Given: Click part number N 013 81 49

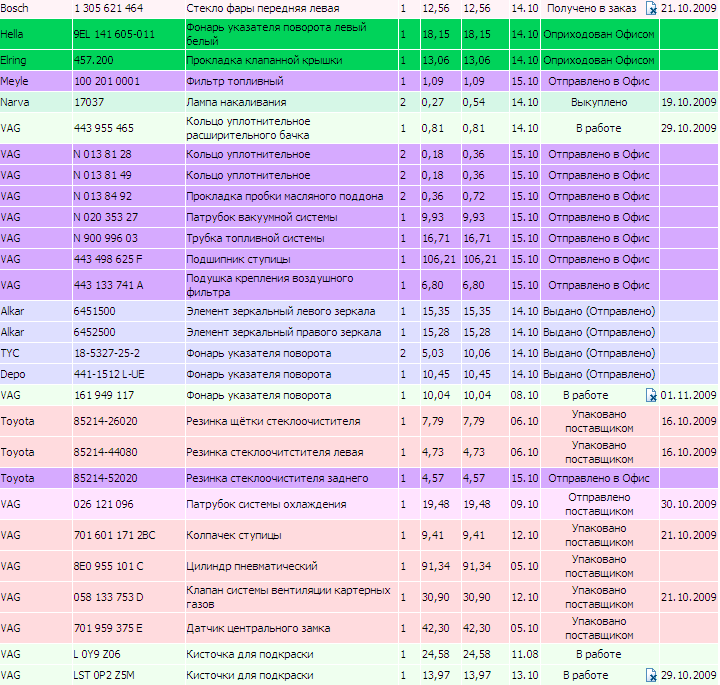Looking at the screenshot, I should (x=102, y=175).
